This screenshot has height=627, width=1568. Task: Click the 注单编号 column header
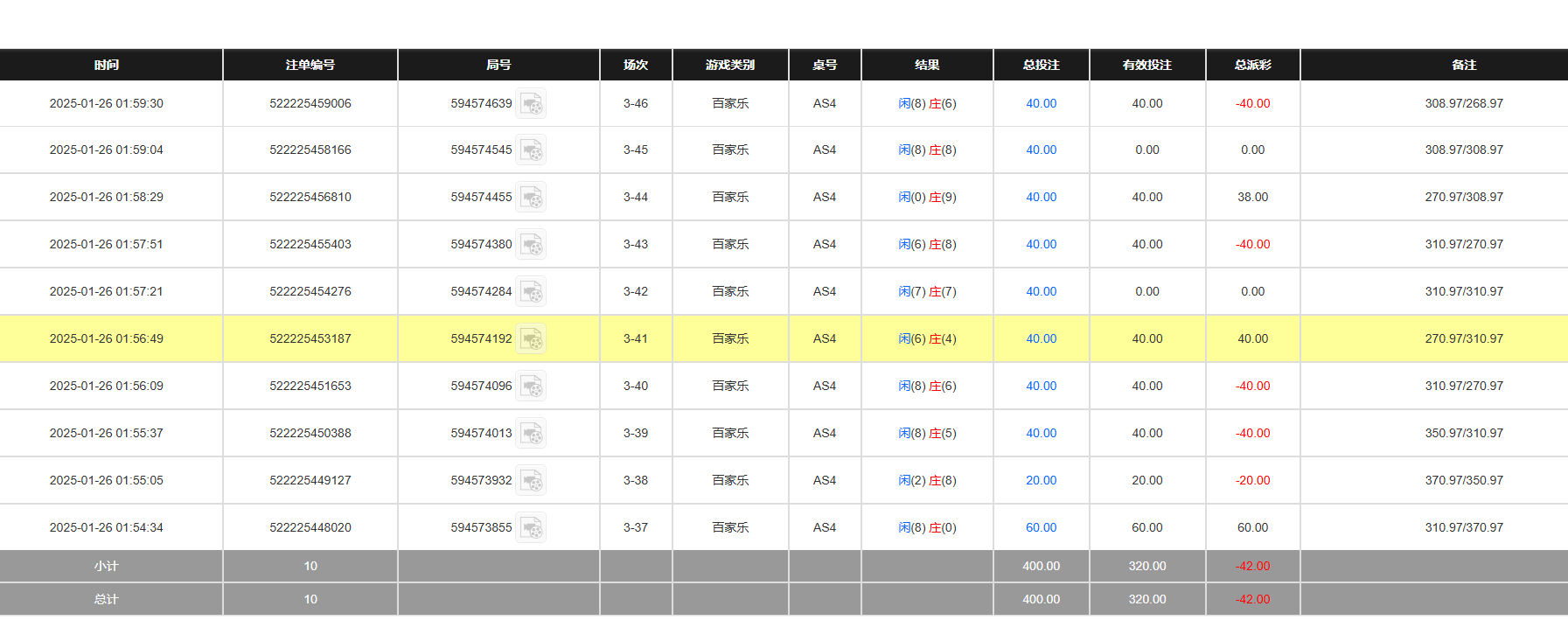click(310, 65)
